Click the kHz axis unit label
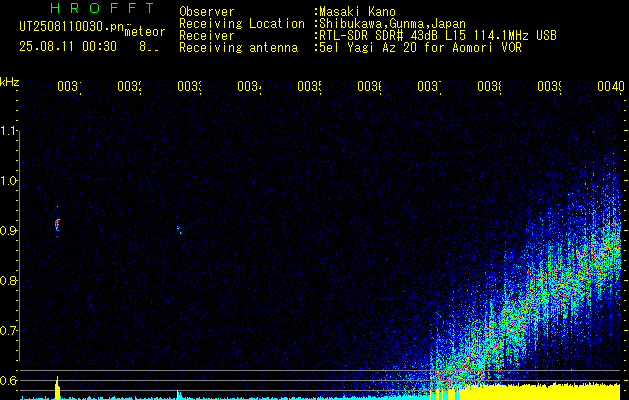 (x=10, y=81)
